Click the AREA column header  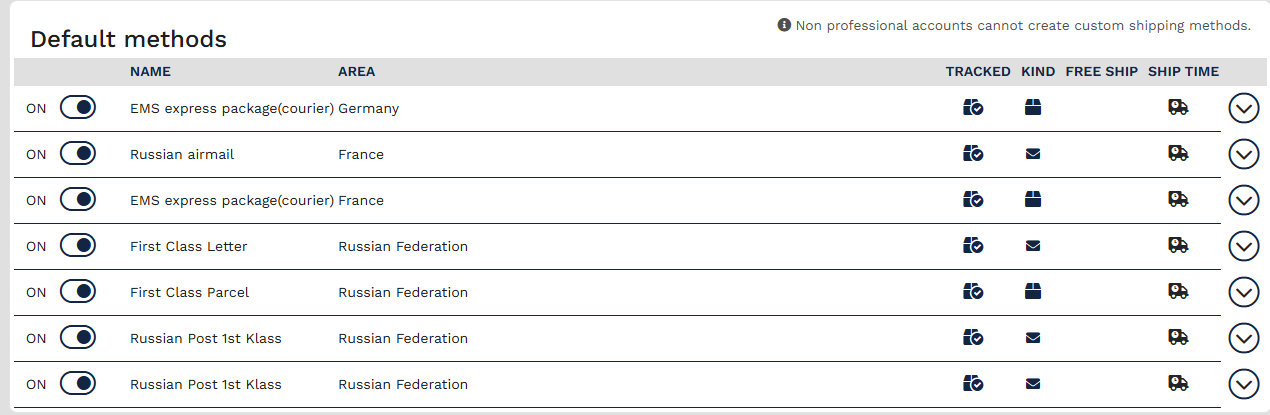(x=357, y=72)
